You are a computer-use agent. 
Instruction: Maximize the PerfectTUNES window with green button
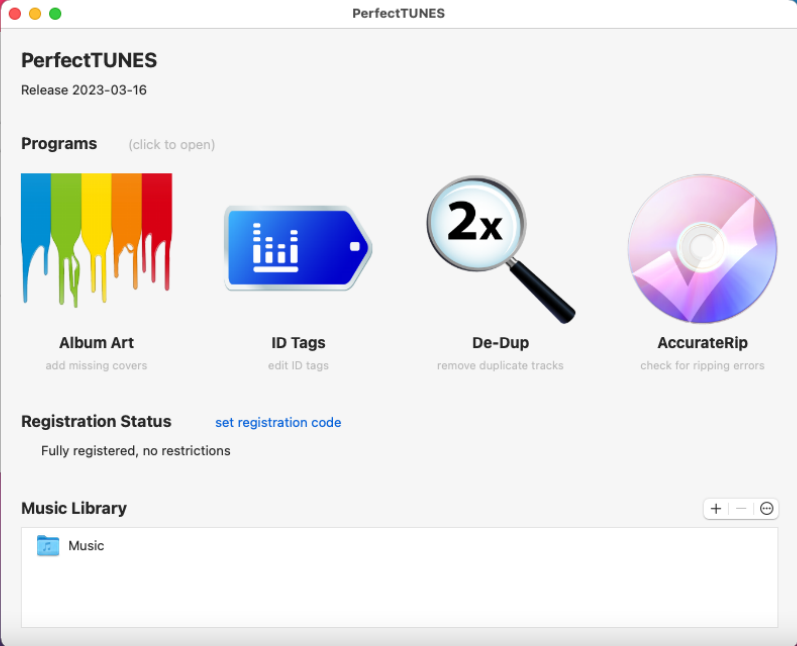(55, 14)
